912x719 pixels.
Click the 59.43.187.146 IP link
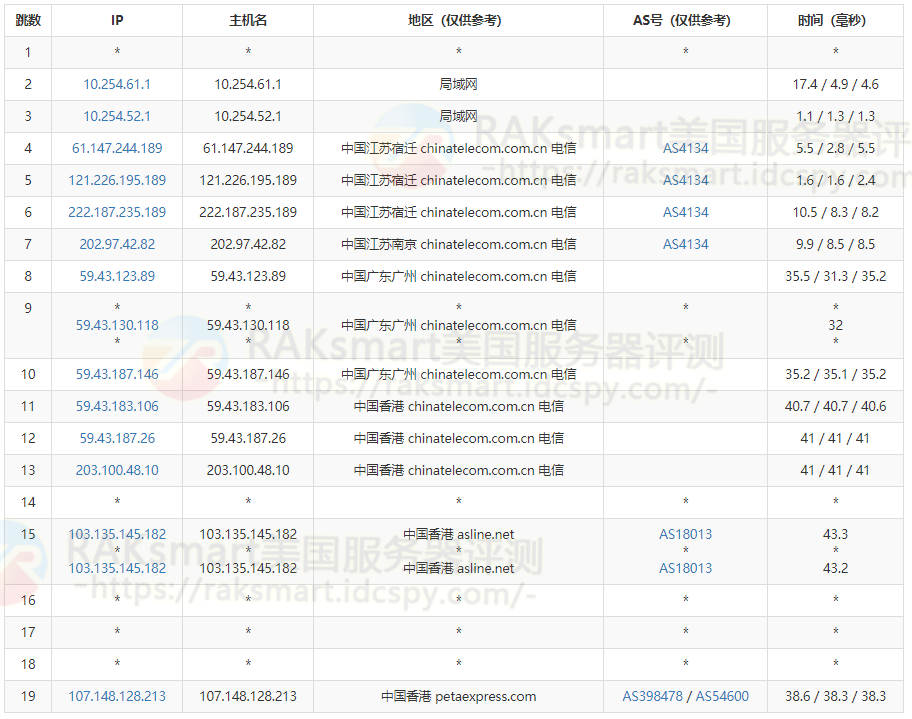117,375
